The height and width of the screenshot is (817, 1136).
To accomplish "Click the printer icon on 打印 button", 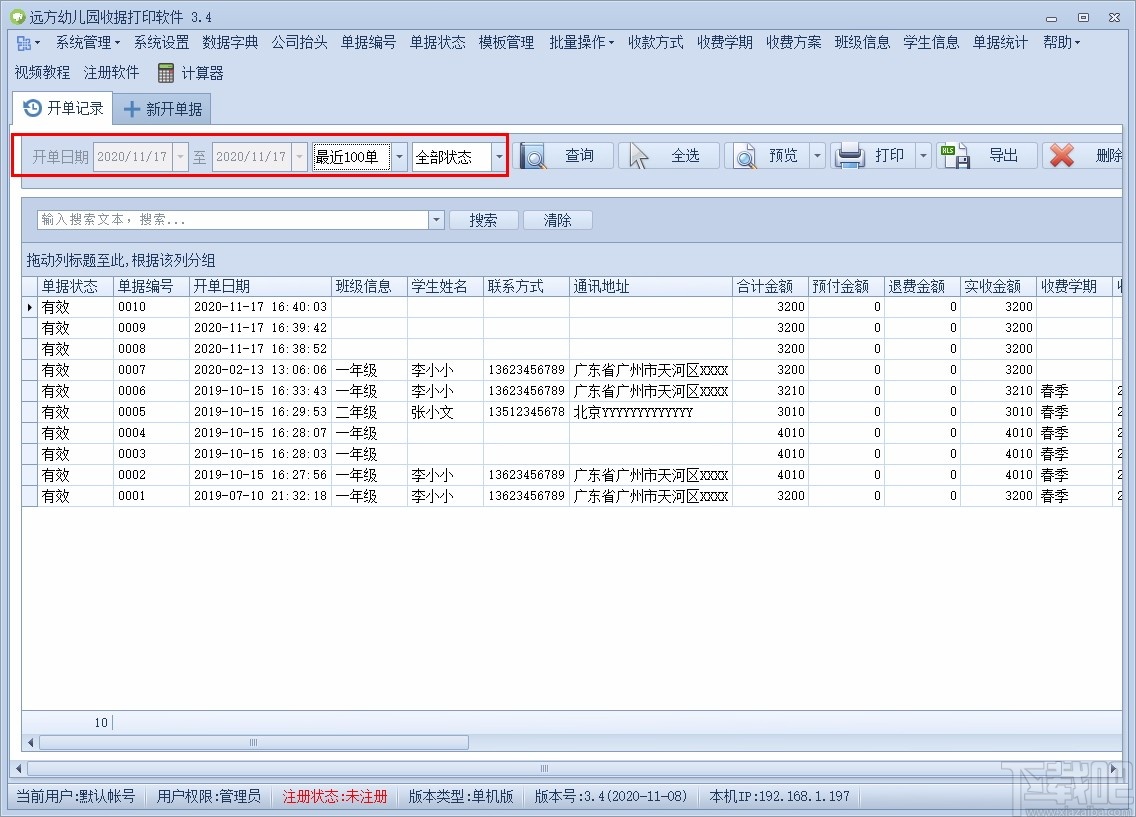I will [x=849, y=156].
